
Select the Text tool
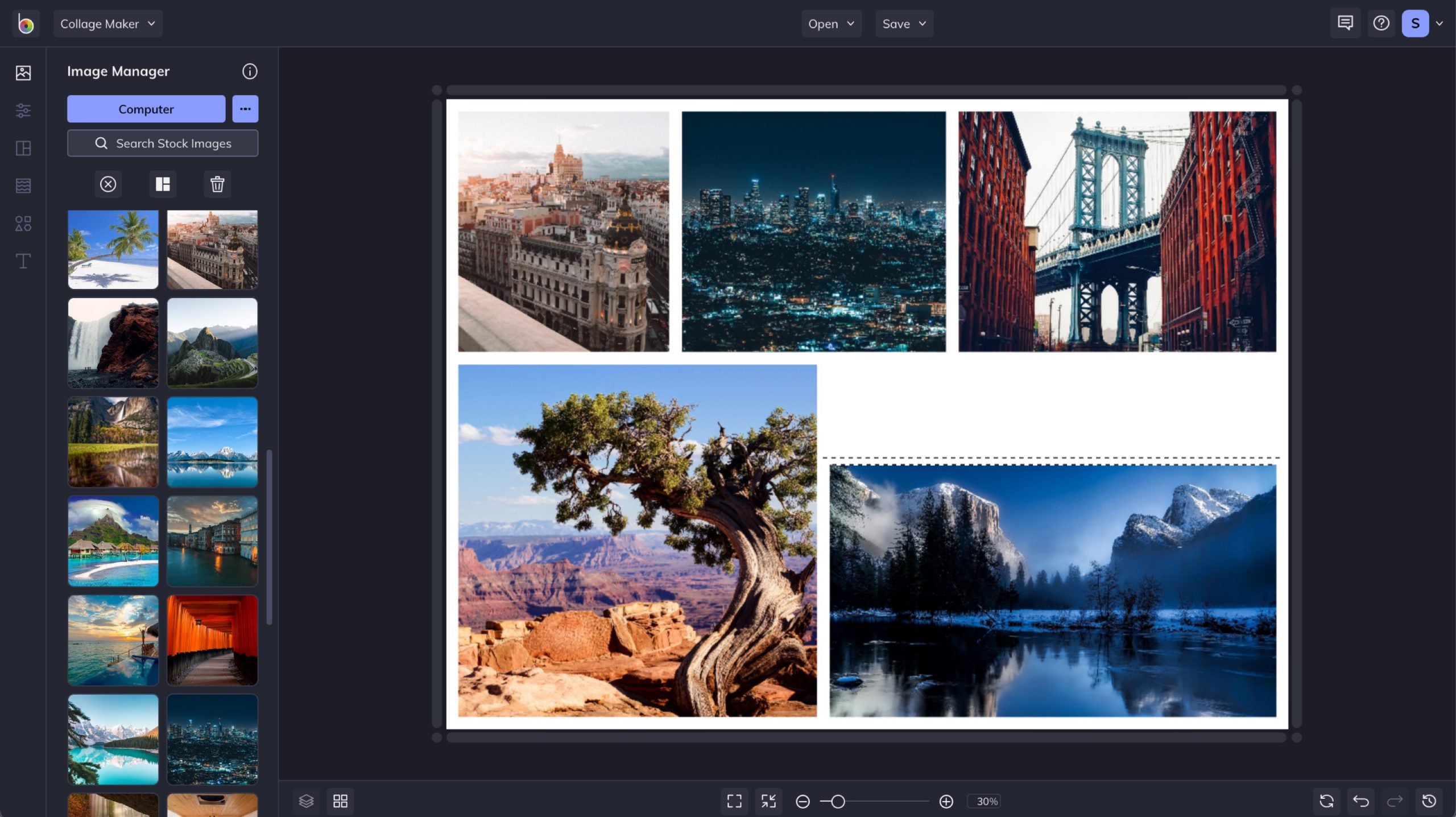[x=23, y=261]
